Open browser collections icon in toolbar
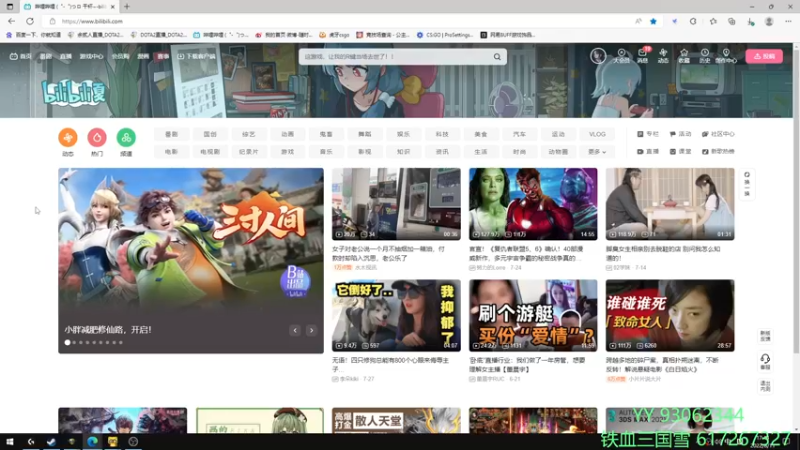This screenshot has width=800, height=450. point(732,21)
